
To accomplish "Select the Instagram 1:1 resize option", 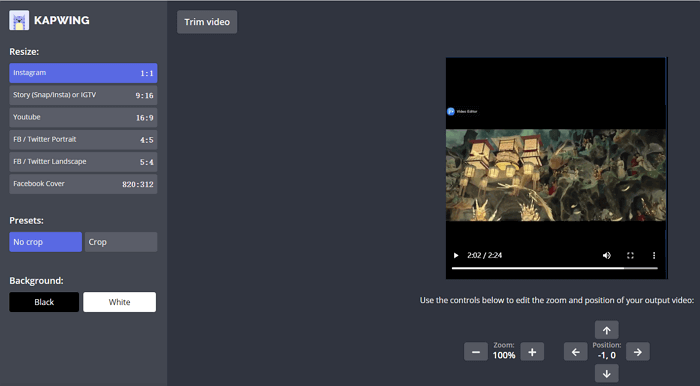I will (83, 73).
